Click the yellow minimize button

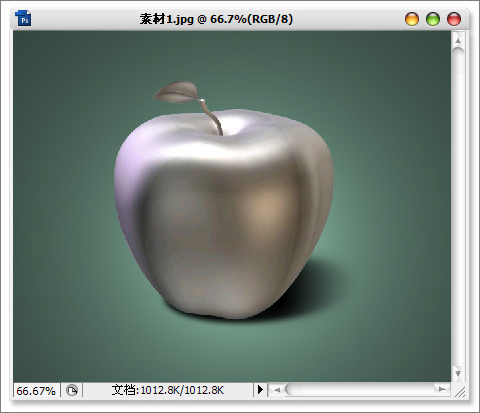412,19
